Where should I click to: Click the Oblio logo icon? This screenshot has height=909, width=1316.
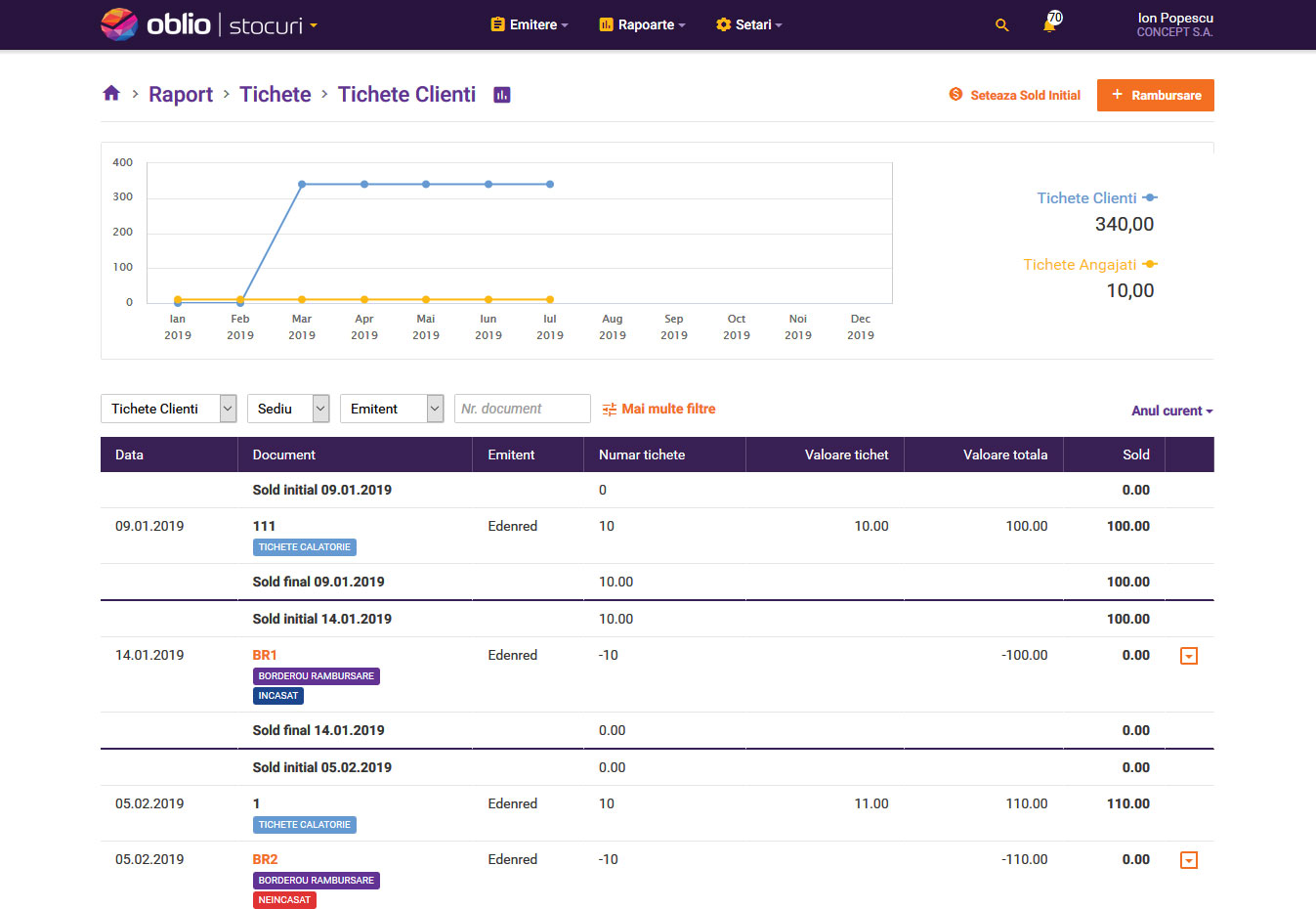point(119,24)
